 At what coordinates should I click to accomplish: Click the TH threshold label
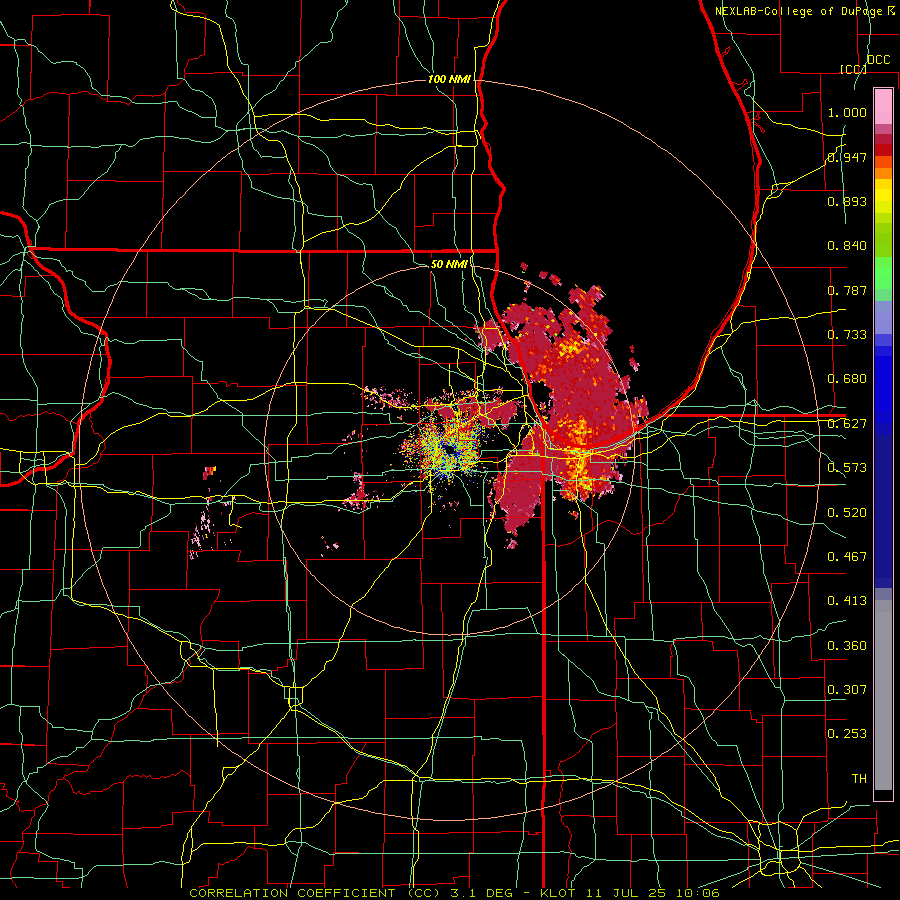point(859,779)
